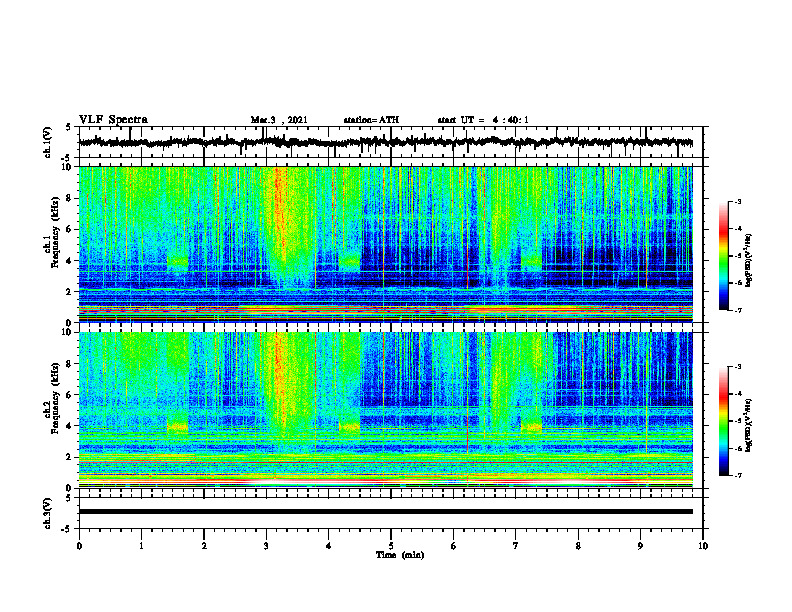Click the red burst near 3 min in ch.2 spectrogram

coord(279,376)
